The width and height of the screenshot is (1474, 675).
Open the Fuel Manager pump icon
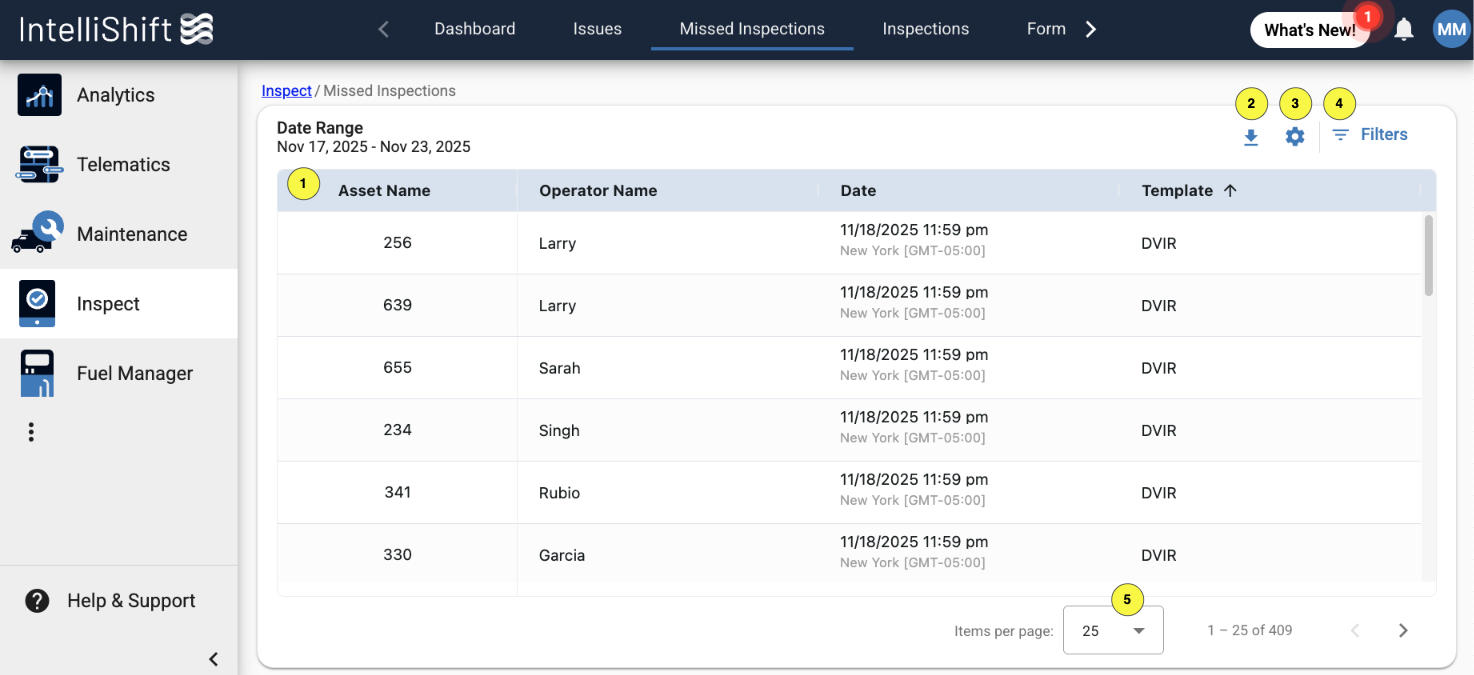[38, 373]
